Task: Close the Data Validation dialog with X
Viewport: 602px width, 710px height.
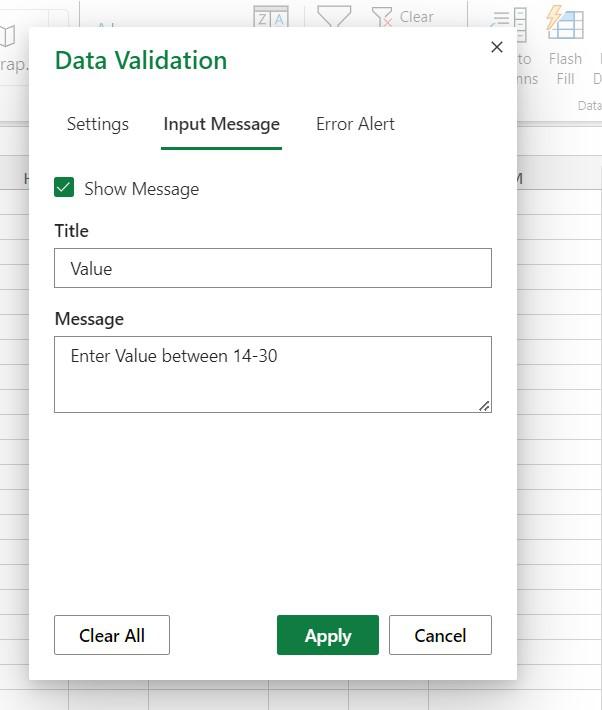Action: pos(496,47)
